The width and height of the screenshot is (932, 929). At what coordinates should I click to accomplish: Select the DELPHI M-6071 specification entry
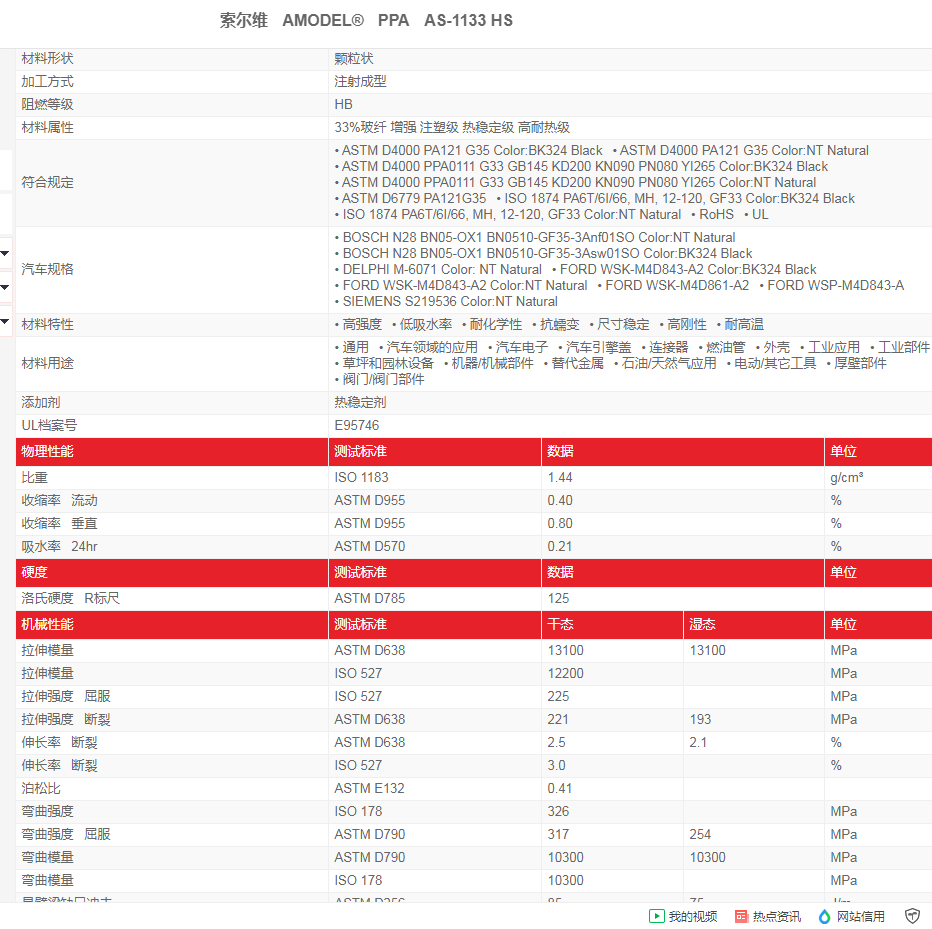tap(442, 269)
